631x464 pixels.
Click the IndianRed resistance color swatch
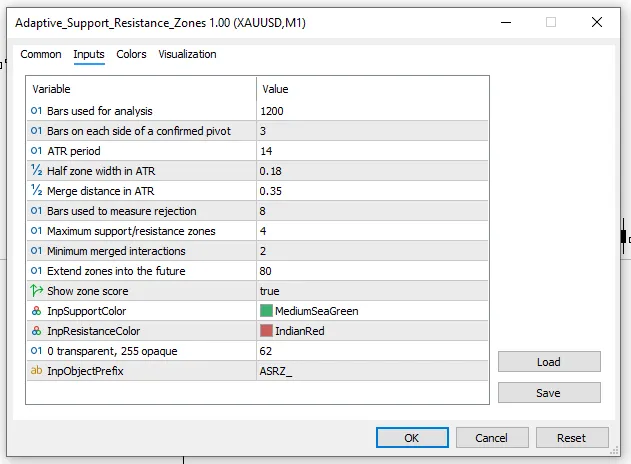coord(266,331)
